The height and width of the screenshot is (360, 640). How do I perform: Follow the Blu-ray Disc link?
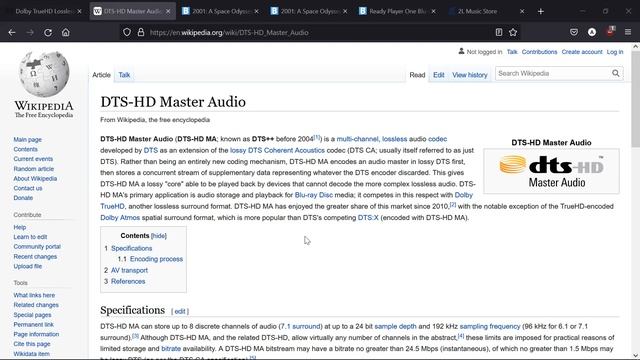pyautogui.click(x=313, y=195)
